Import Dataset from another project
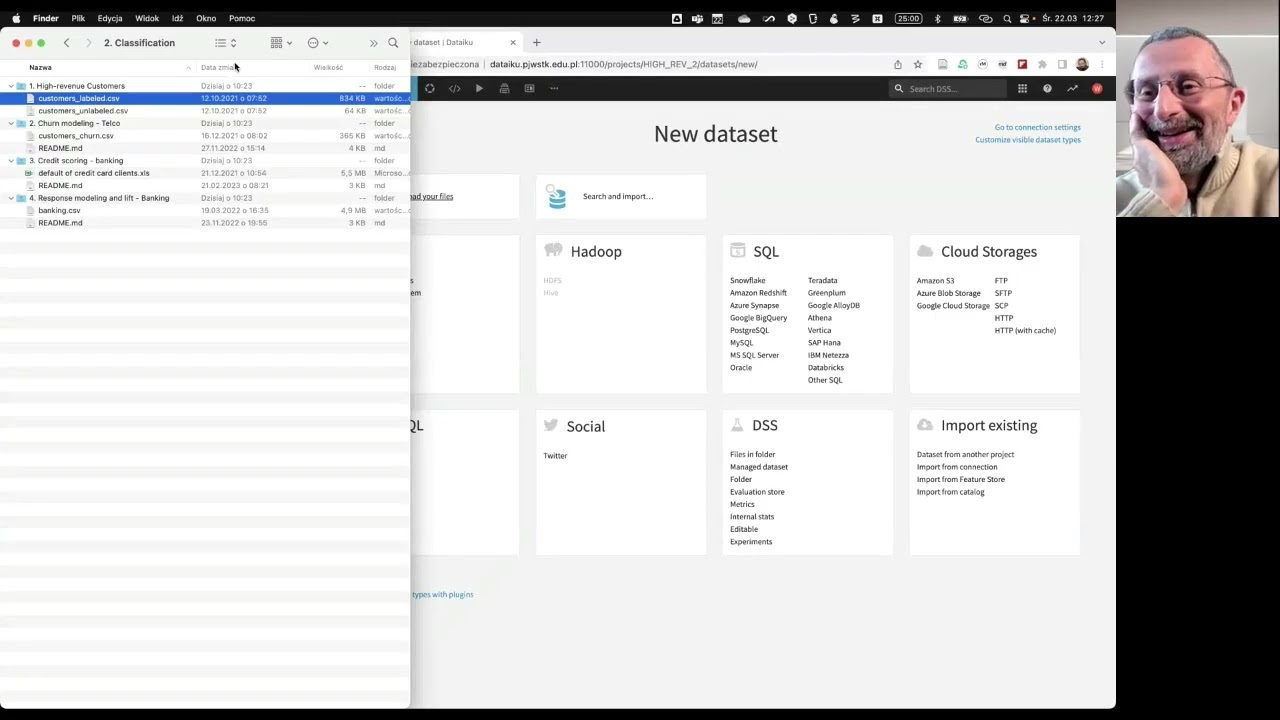The height and width of the screenshot is (720, 1280). (965, 454)
